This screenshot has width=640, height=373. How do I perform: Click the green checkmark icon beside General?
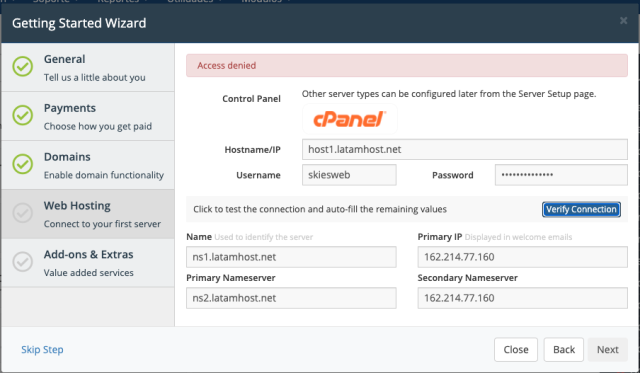[22, 67]
